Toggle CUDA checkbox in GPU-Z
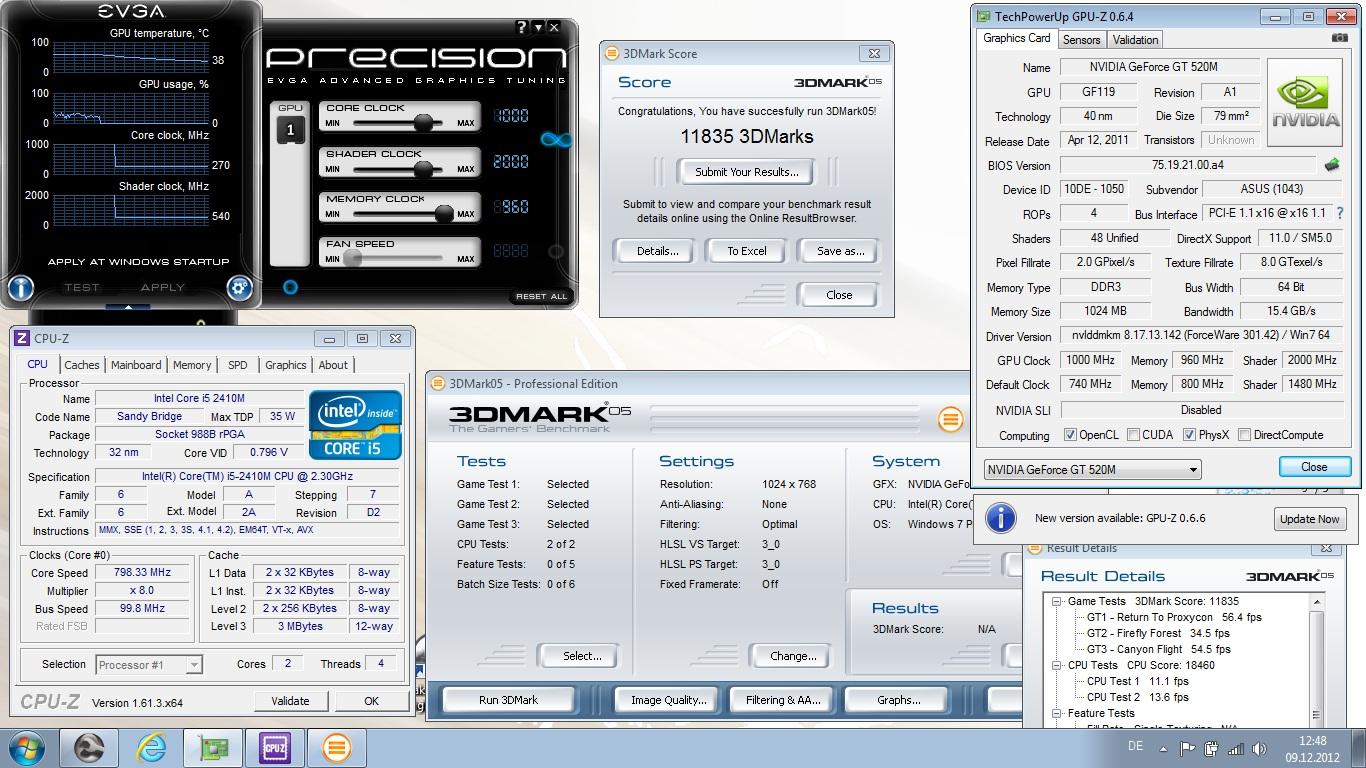 point(1133,435)
